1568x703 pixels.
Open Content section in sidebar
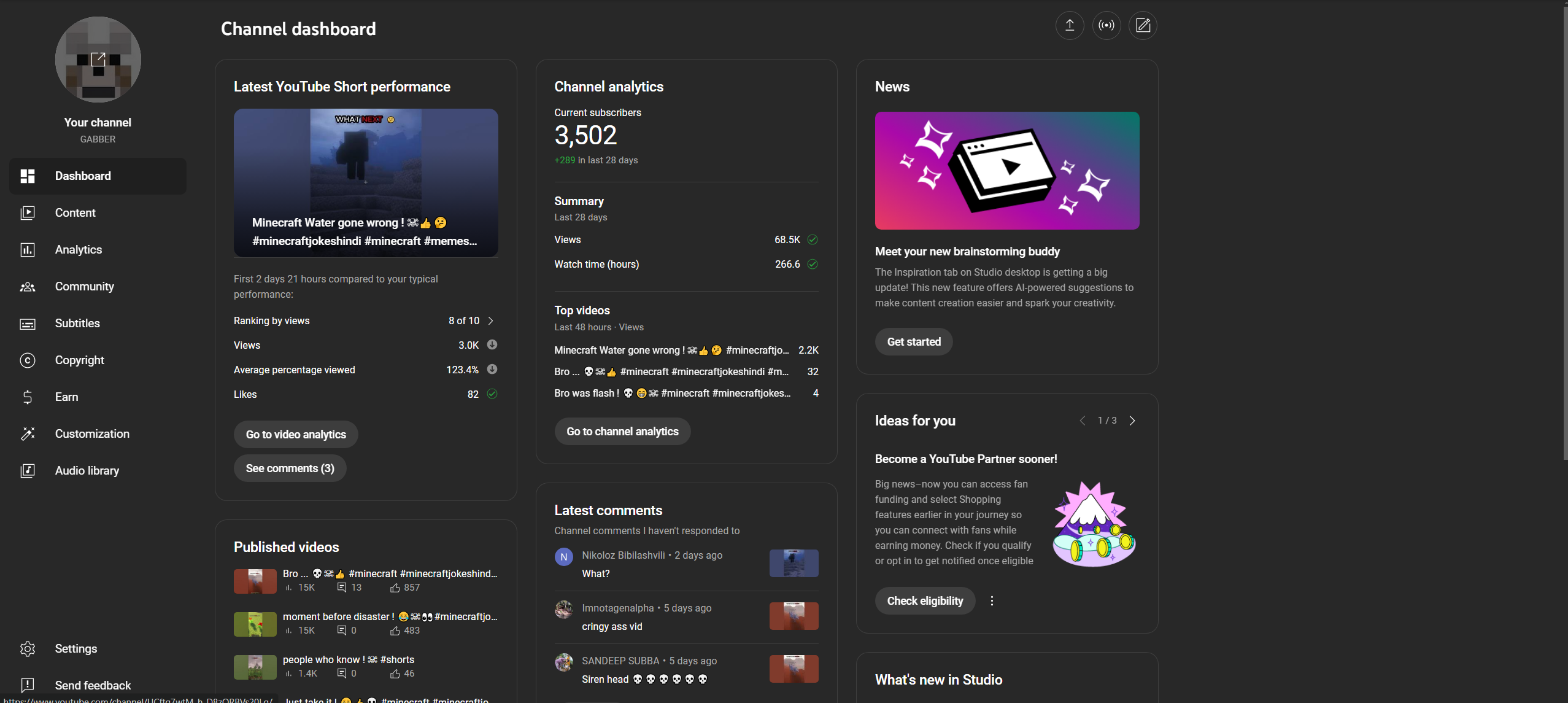[98, 213]
